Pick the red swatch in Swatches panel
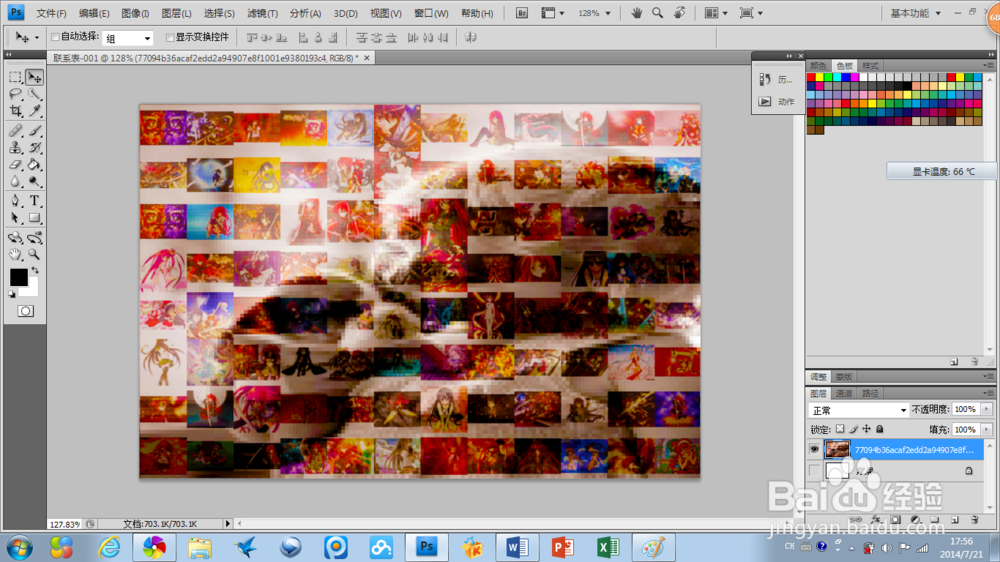This screenshot has width=1000, height=562. pos(811,77)
